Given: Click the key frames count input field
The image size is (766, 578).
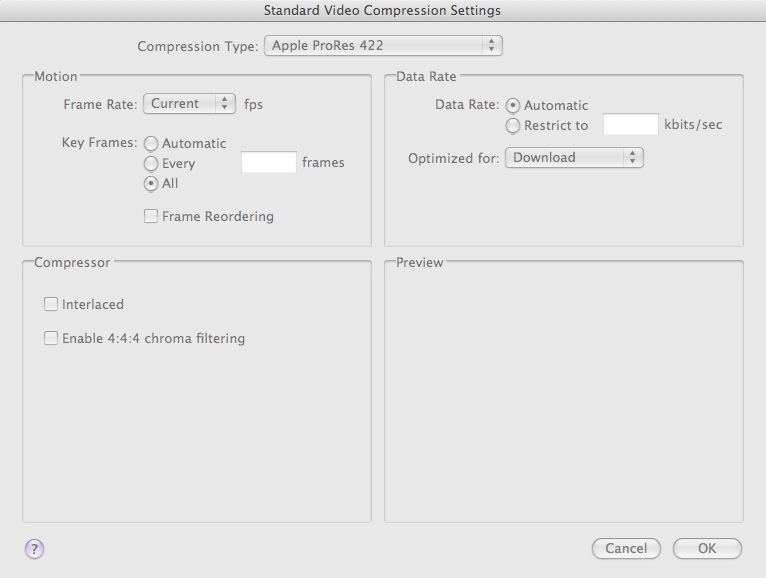Looking at the screenshot, I should coord(269,162).
